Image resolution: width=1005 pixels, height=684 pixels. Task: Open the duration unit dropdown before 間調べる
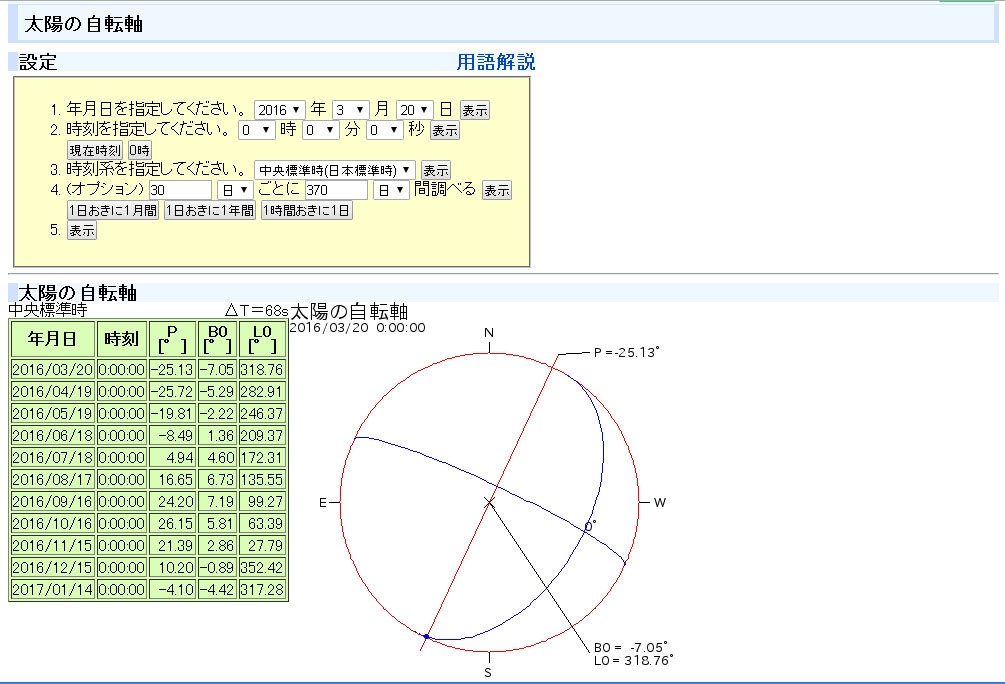(x=391, y=190)
